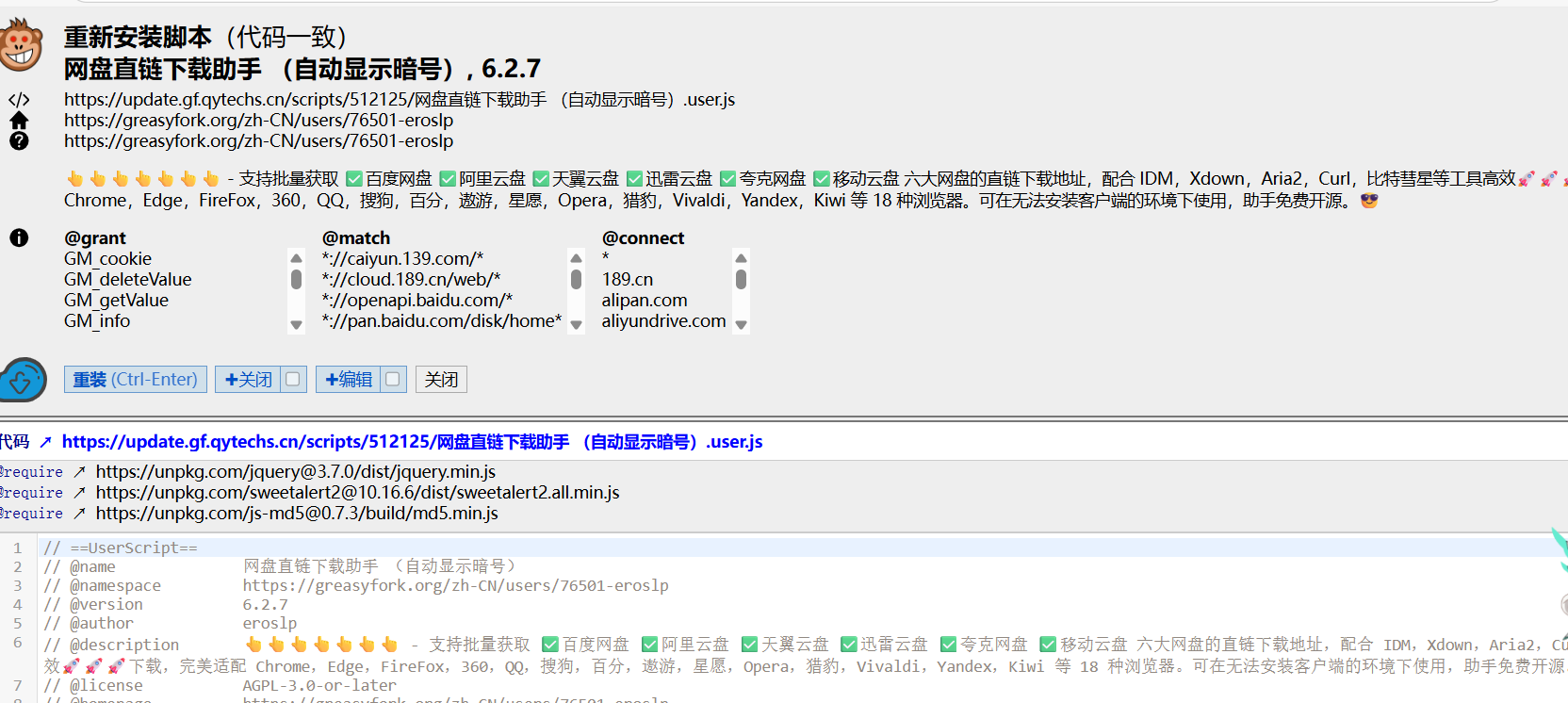The width and height of the screenshot is (1568, 703).
Task: Select *://pan.baidu.com/disk/home* in @match list
Action: [x=442, y=320]
